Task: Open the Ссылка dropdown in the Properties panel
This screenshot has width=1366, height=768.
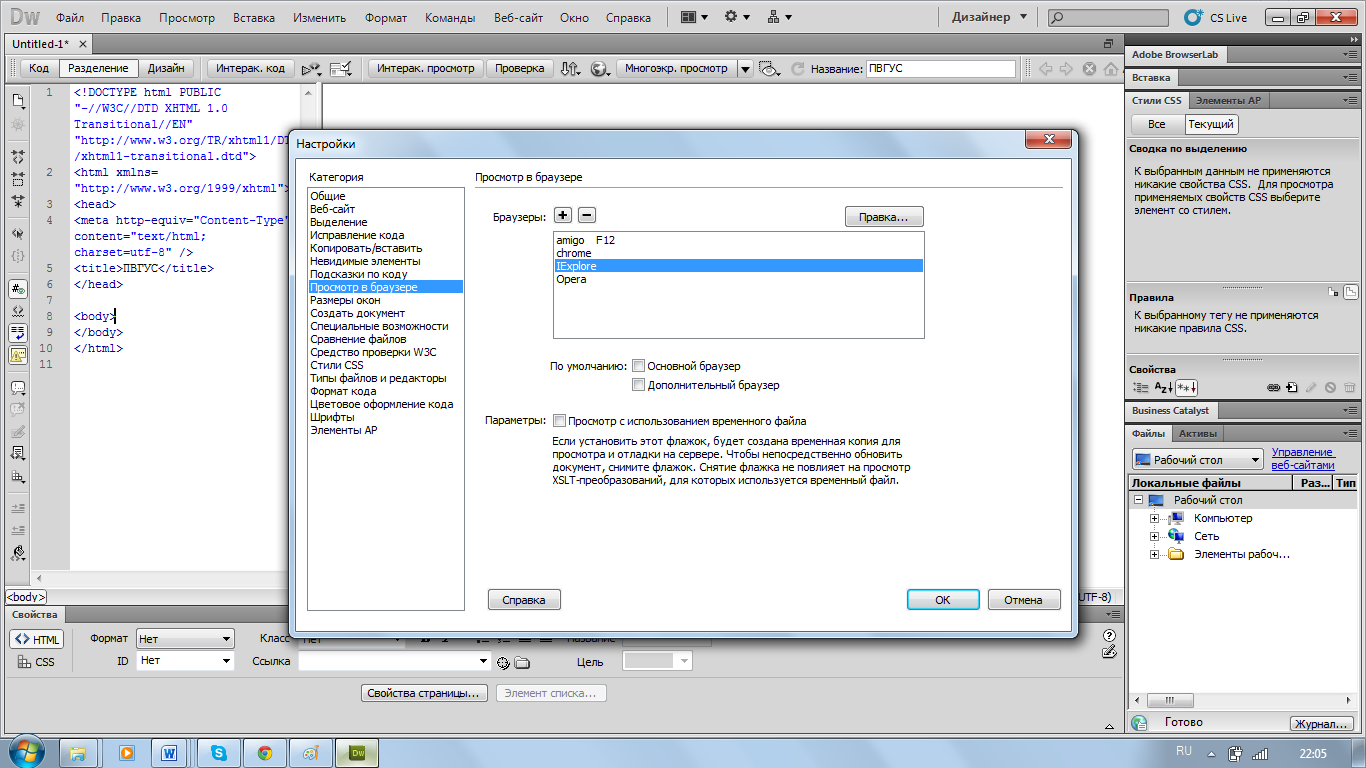Action: [x=483, y=661]
